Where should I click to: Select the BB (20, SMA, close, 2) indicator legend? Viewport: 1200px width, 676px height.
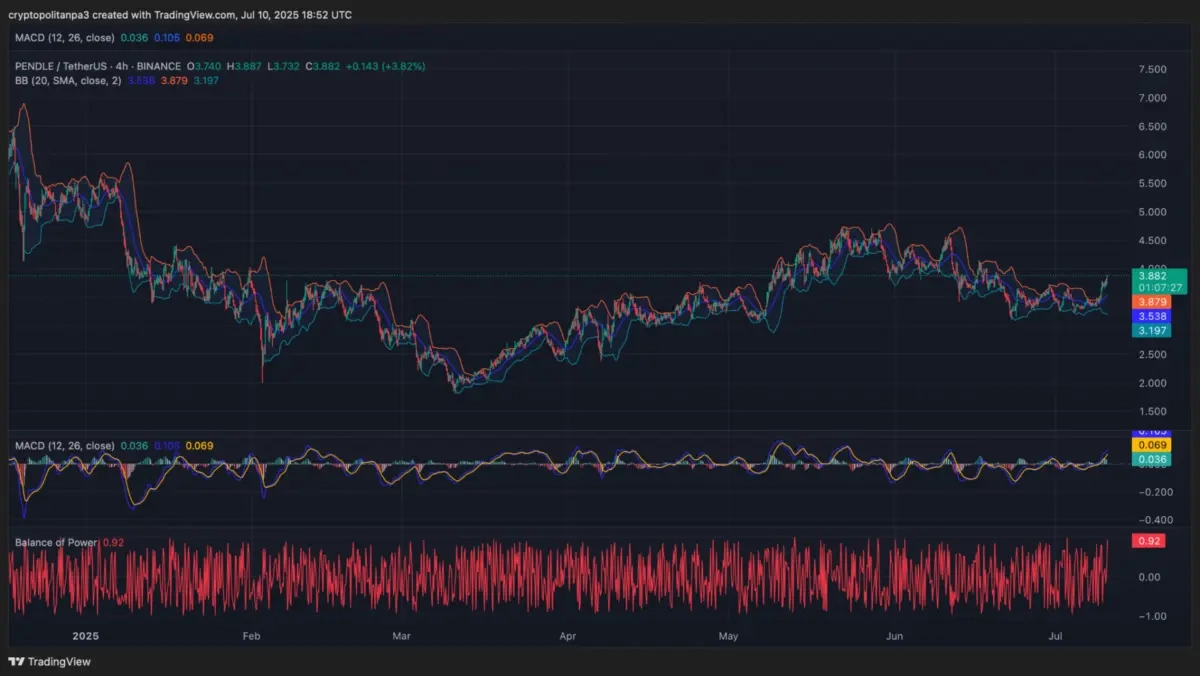(x=68, y=80)
